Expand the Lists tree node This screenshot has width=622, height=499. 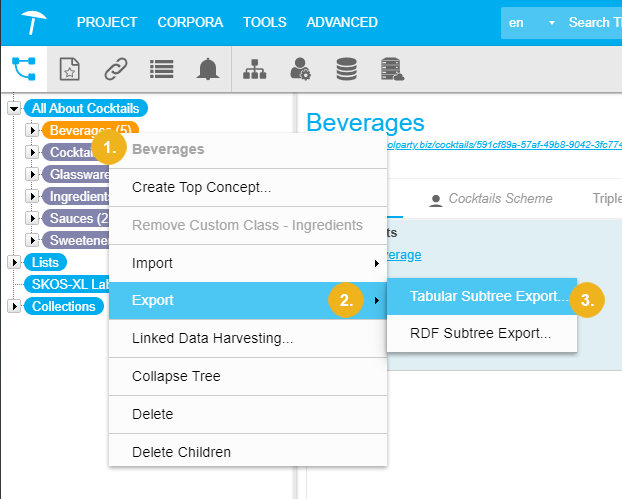(14, 262)
